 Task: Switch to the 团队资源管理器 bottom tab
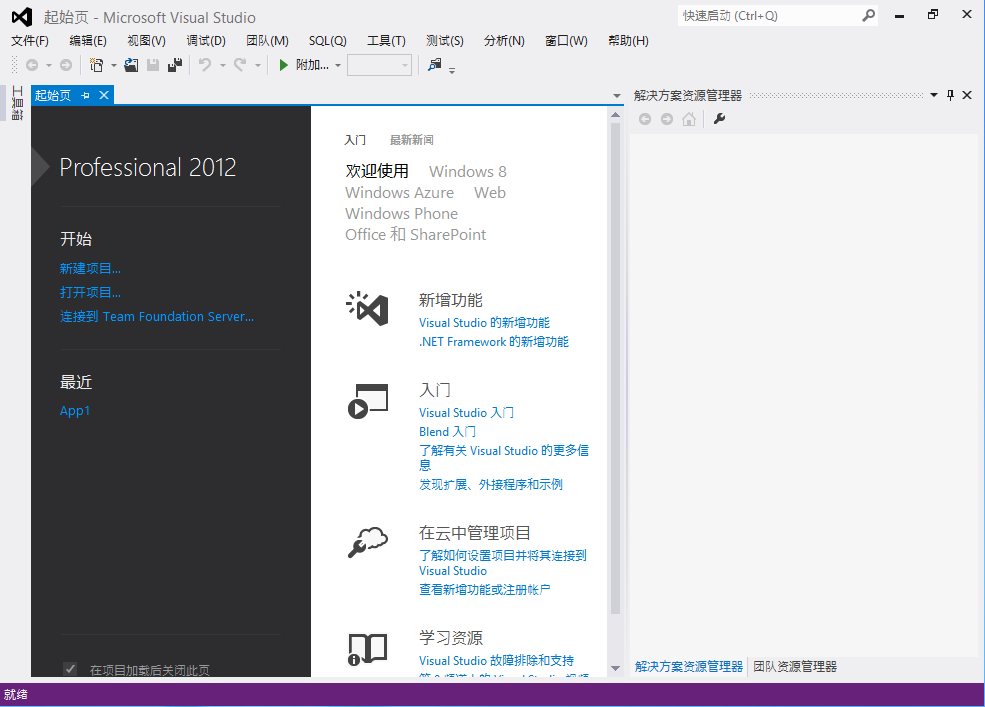coord(795,667)
